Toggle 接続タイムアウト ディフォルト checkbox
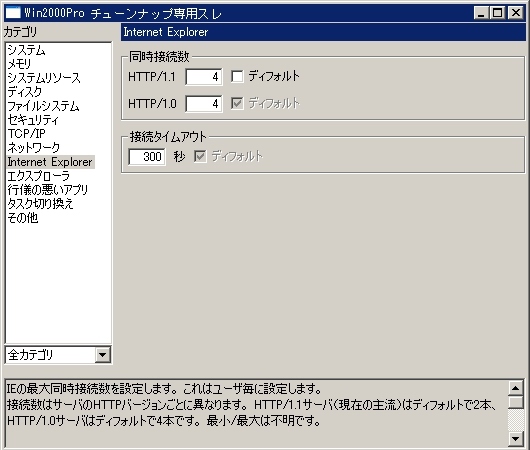The width and height of the screenshot is (530, 450). pos(200,157)
